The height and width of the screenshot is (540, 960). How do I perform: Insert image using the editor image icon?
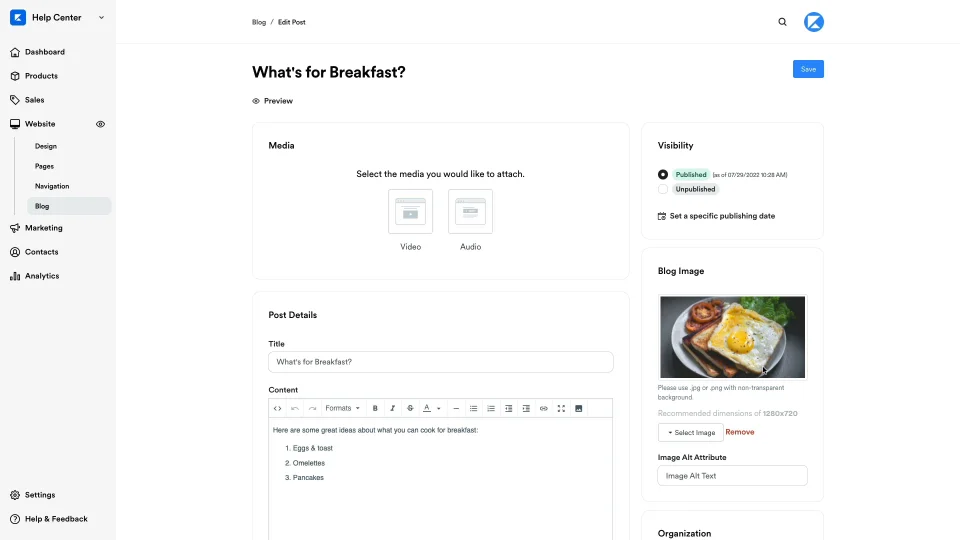[x=579, y=408]
